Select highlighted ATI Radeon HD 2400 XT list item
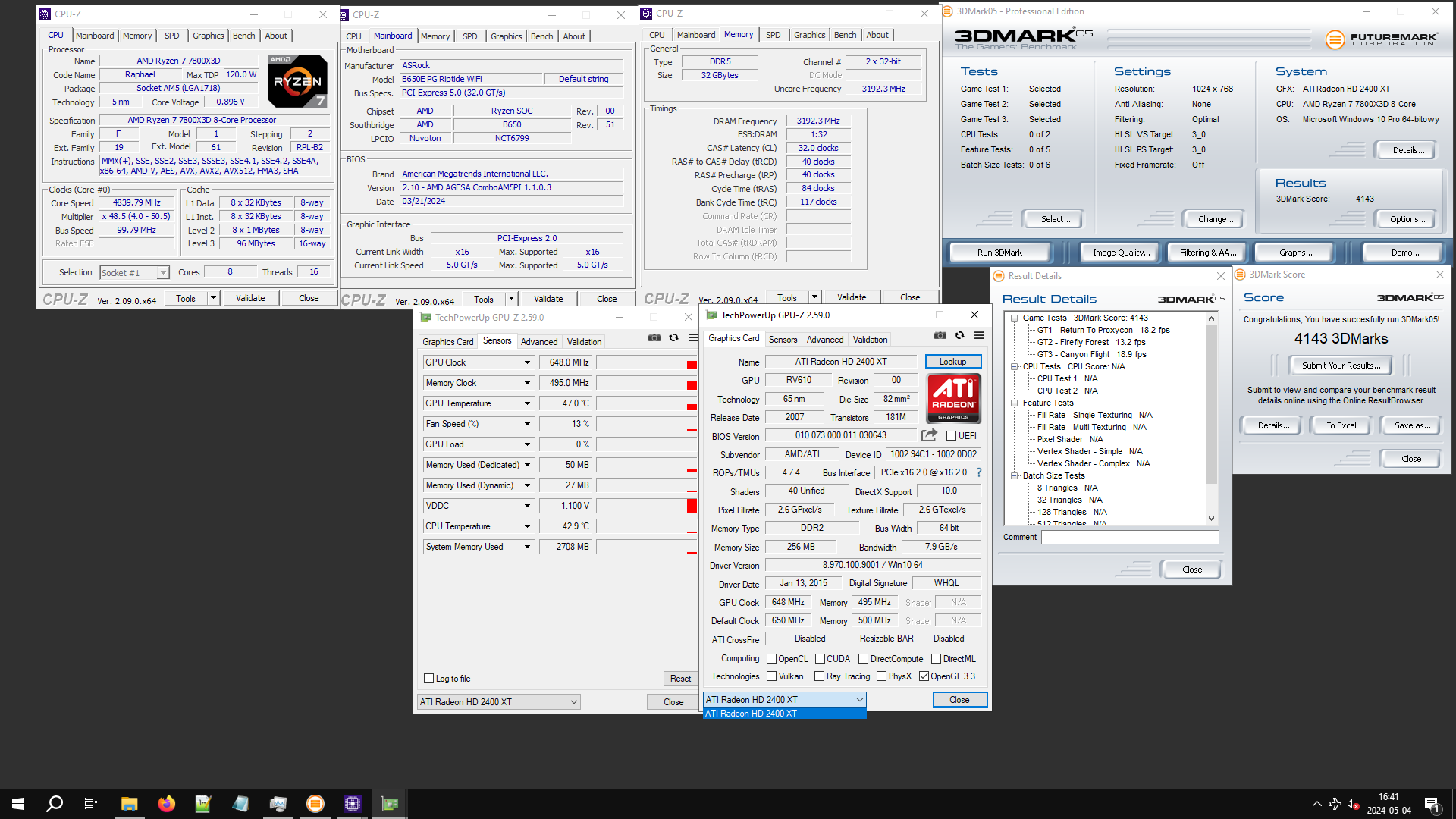 tap(784, 714)
